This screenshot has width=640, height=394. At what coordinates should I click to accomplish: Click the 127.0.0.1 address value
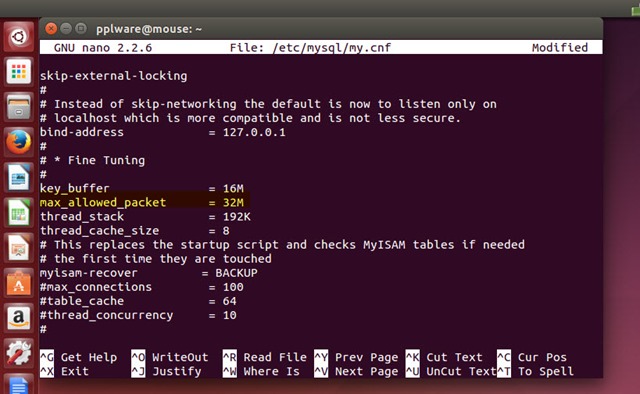point(254,132)
